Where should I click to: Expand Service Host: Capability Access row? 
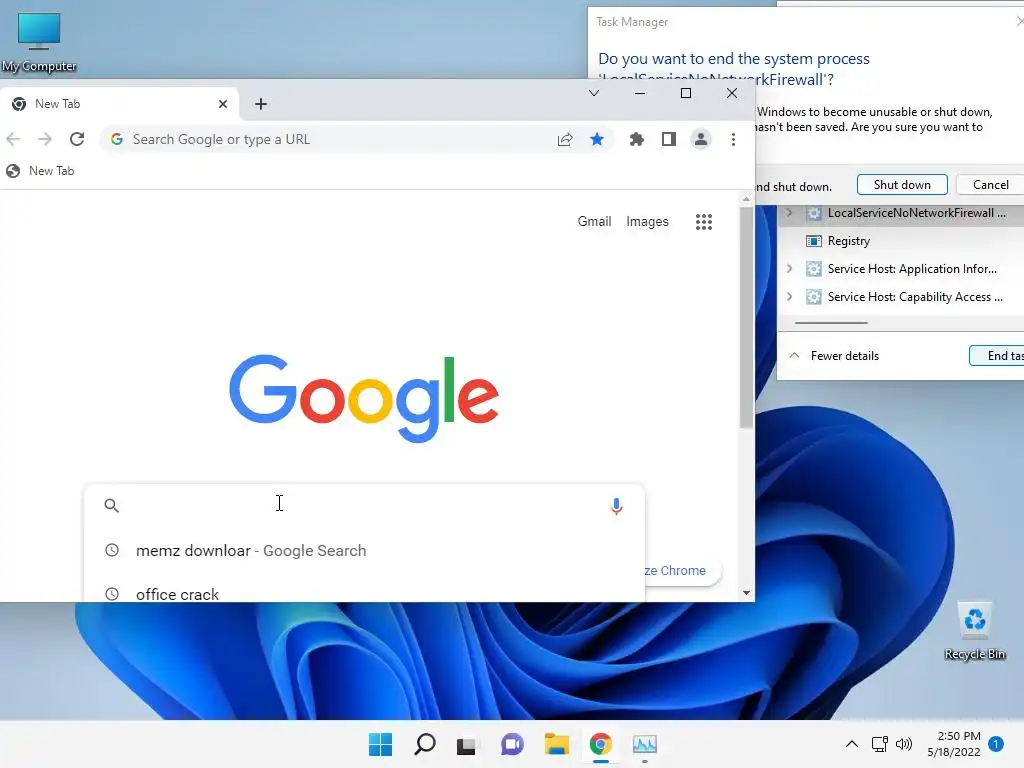click(790, 297)
